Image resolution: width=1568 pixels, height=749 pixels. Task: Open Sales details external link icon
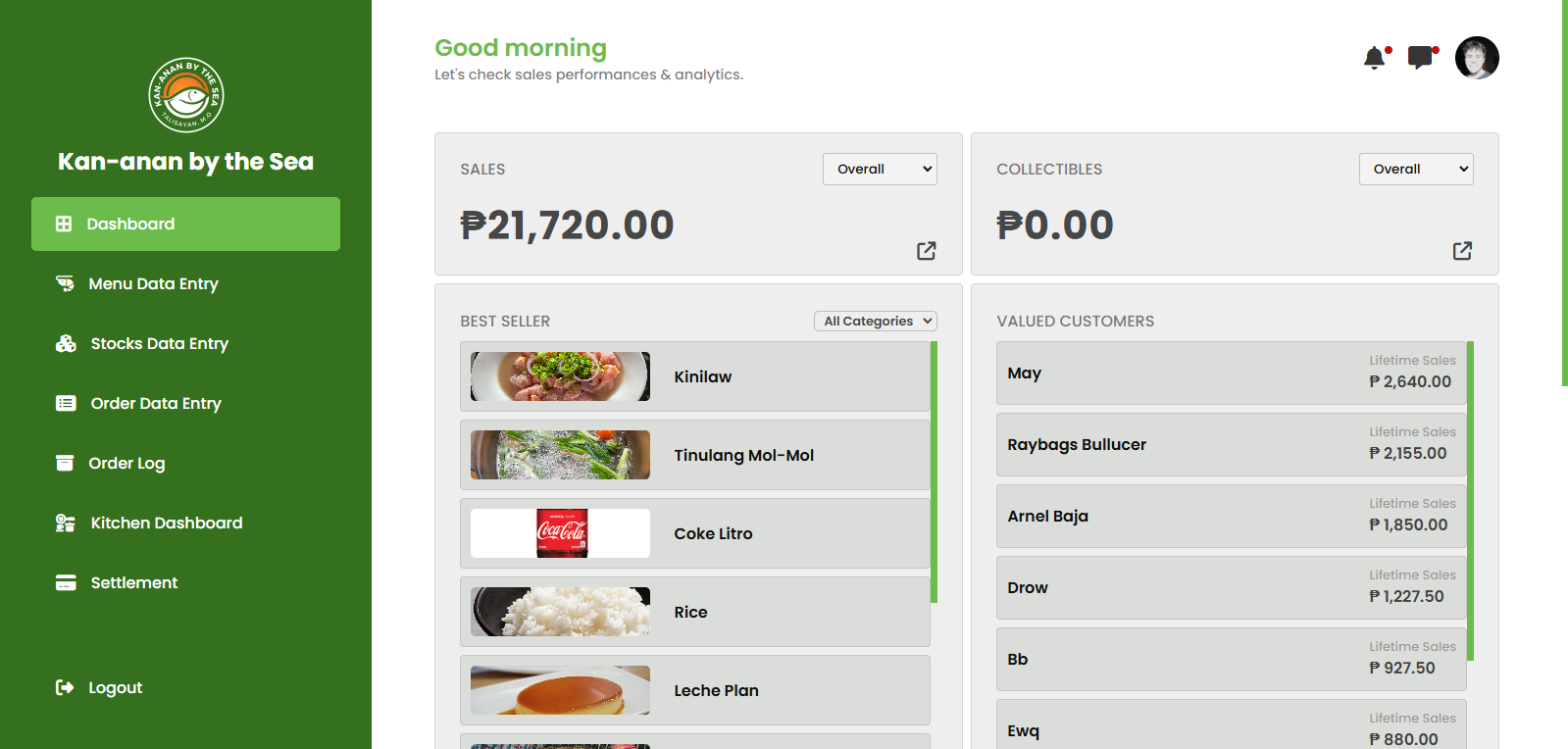pyautogui.click(x=926, y=251)
